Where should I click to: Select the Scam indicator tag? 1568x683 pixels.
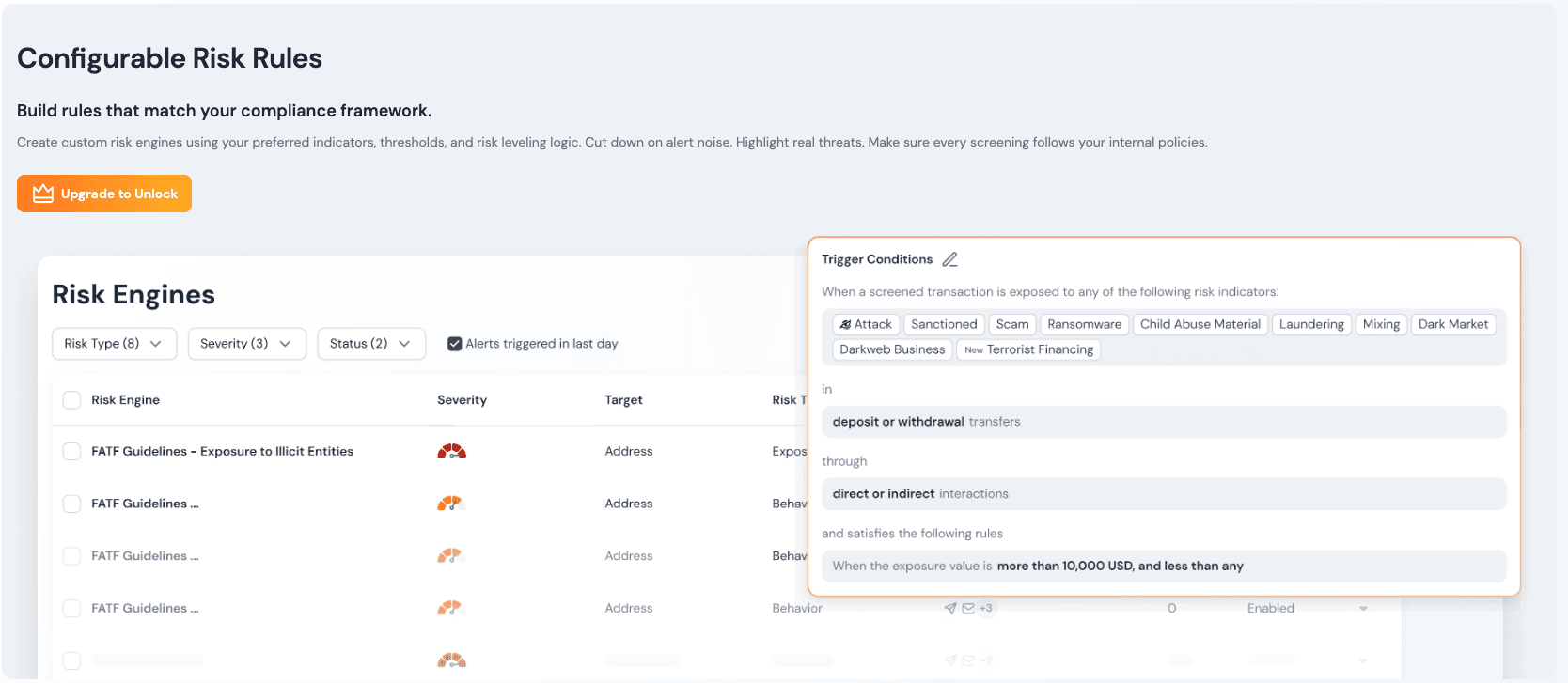click(x=1012, y=324)
